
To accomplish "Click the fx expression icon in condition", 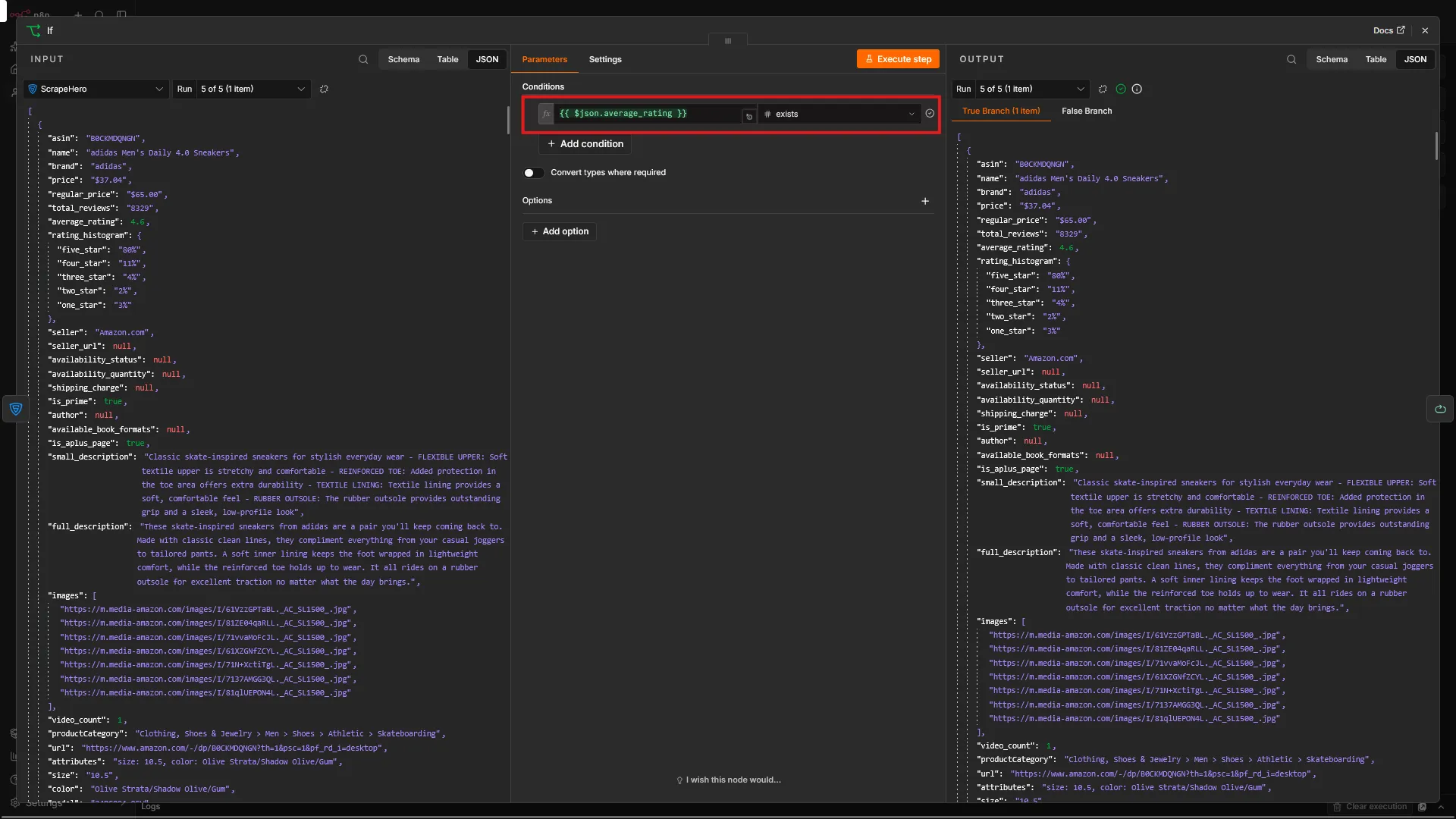I will (x=546, y=114).
